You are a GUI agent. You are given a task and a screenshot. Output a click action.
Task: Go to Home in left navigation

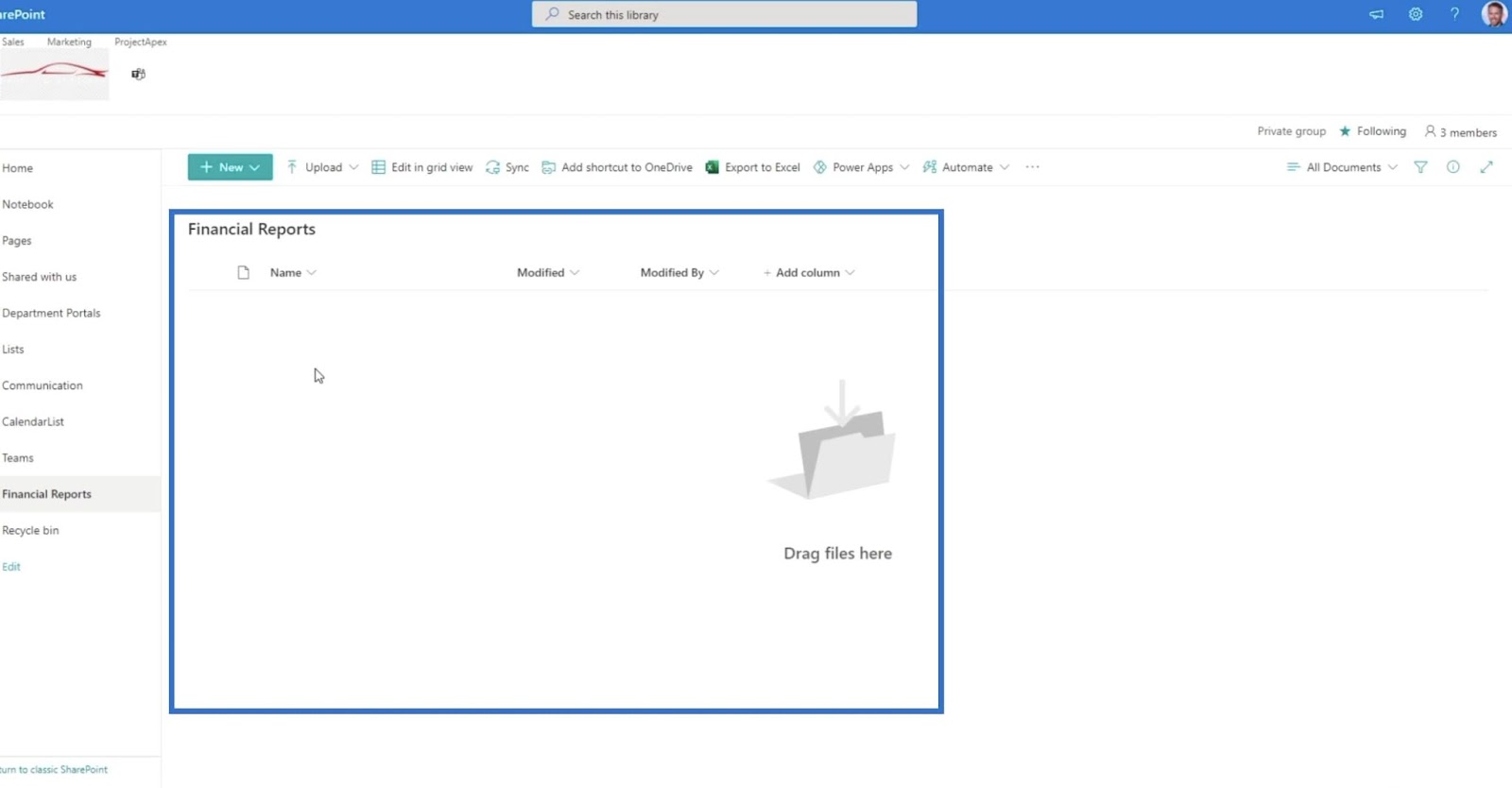pos(17,168)
